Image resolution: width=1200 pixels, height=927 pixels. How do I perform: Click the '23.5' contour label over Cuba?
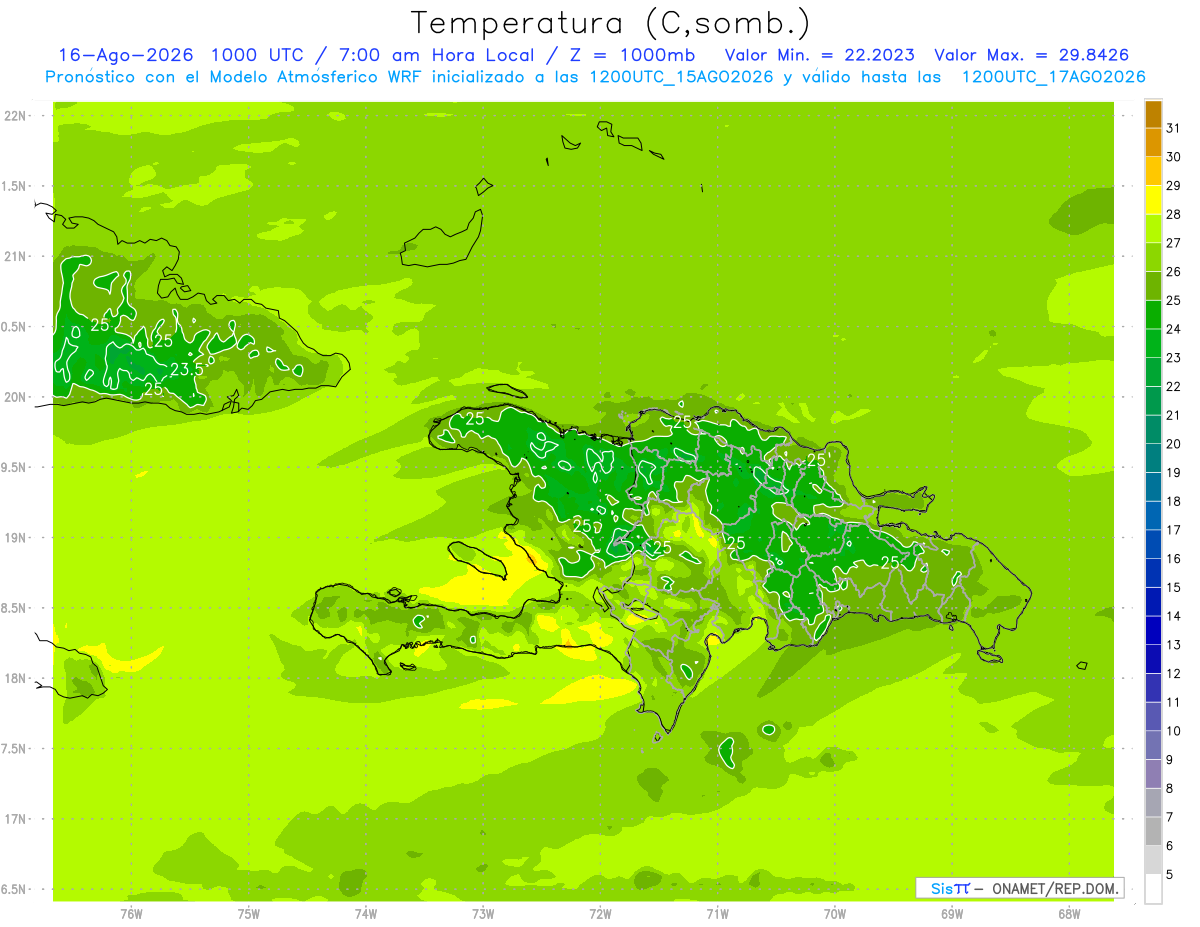[x=186, y=369]
